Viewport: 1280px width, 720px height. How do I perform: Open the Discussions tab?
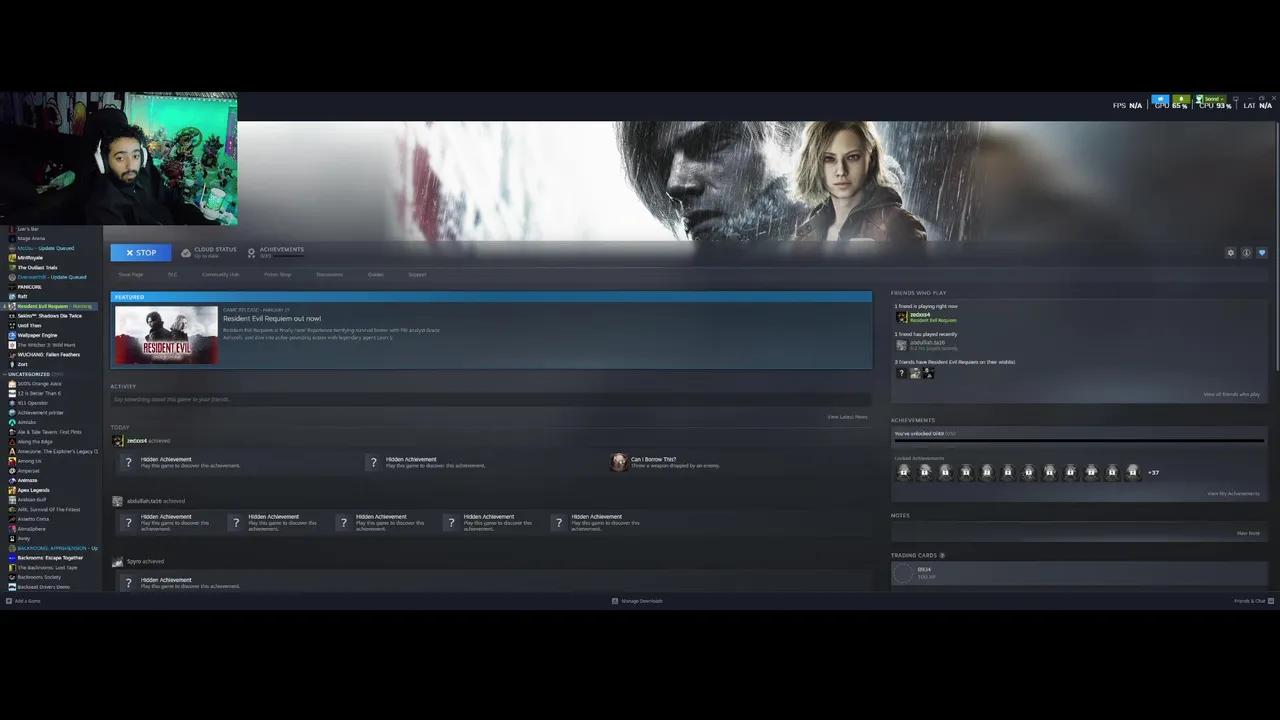[329, 274]
